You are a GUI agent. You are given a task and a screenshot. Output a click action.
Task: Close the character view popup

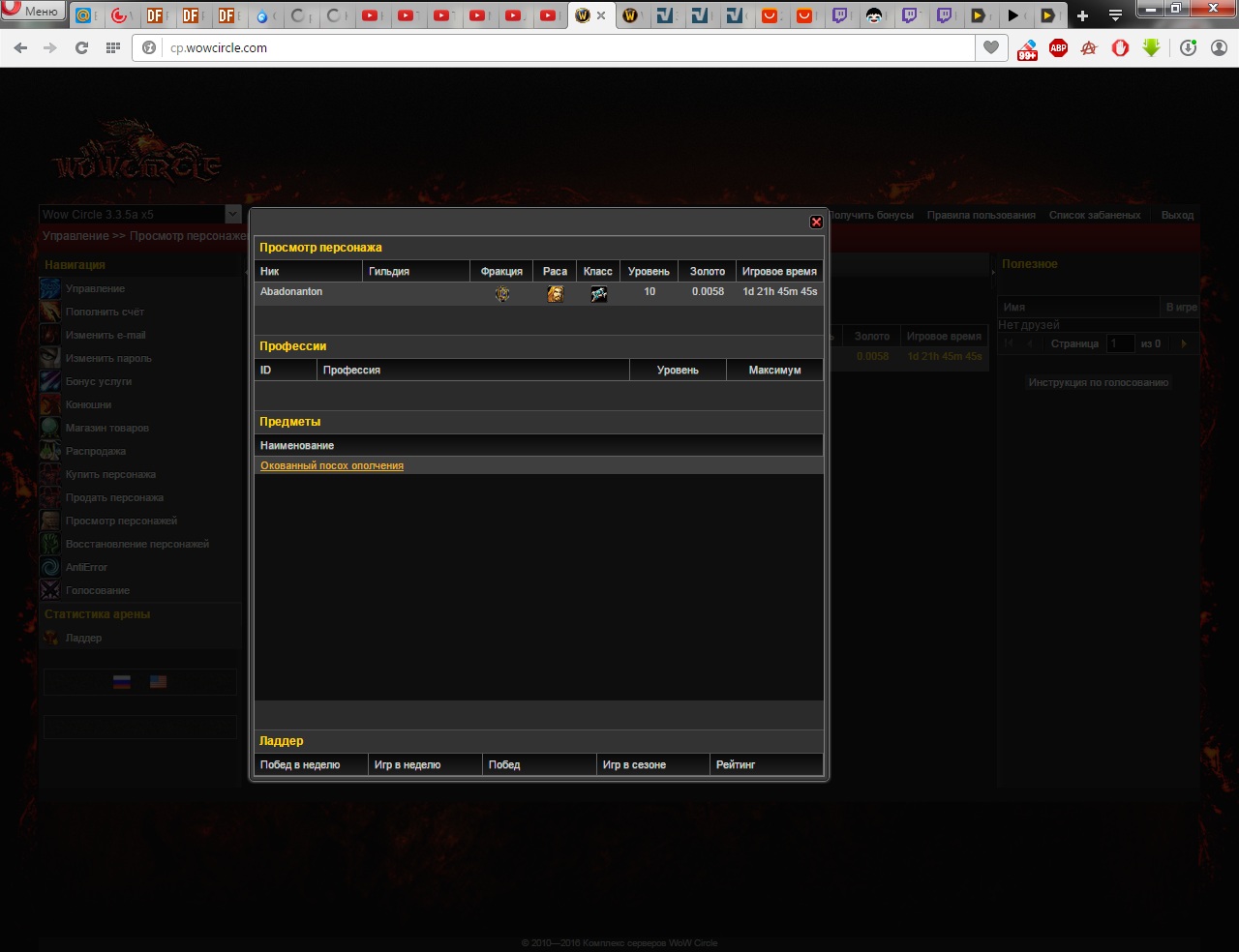tap(816, 223)
